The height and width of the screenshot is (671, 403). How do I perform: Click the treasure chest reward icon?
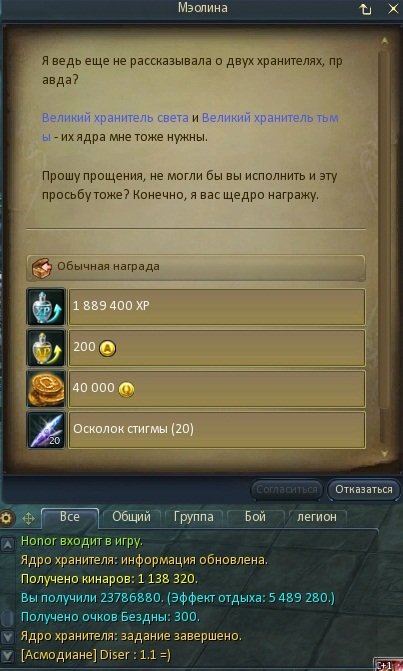pyautogui.click(x=41, y=268)
